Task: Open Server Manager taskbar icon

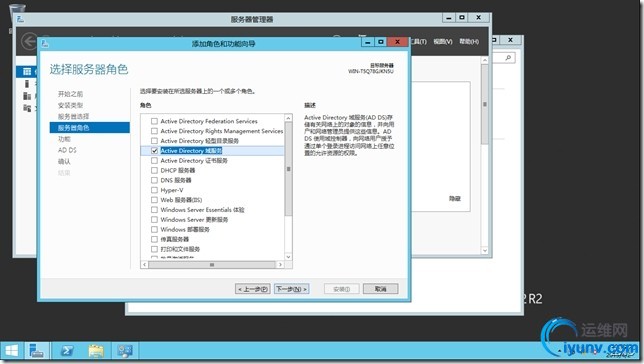Action: tap(37, 351)
